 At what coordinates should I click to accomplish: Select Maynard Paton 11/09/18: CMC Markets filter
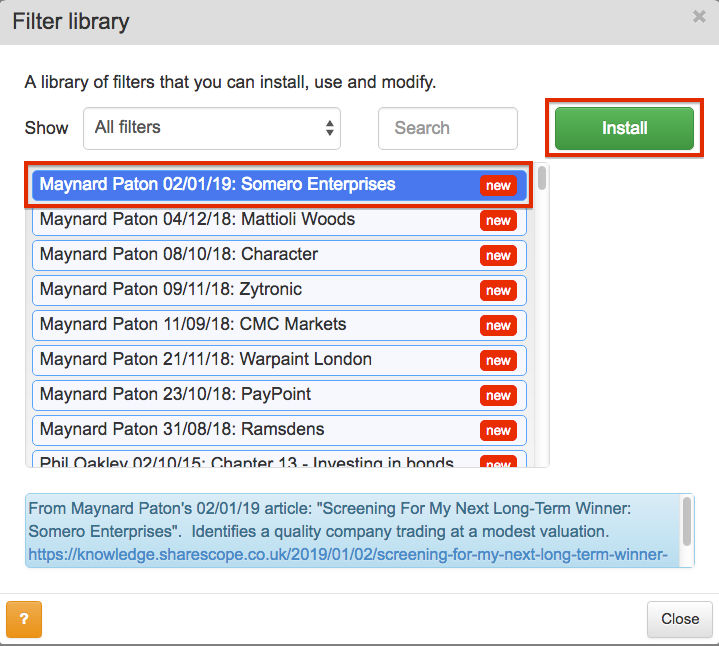click(279, 325)
